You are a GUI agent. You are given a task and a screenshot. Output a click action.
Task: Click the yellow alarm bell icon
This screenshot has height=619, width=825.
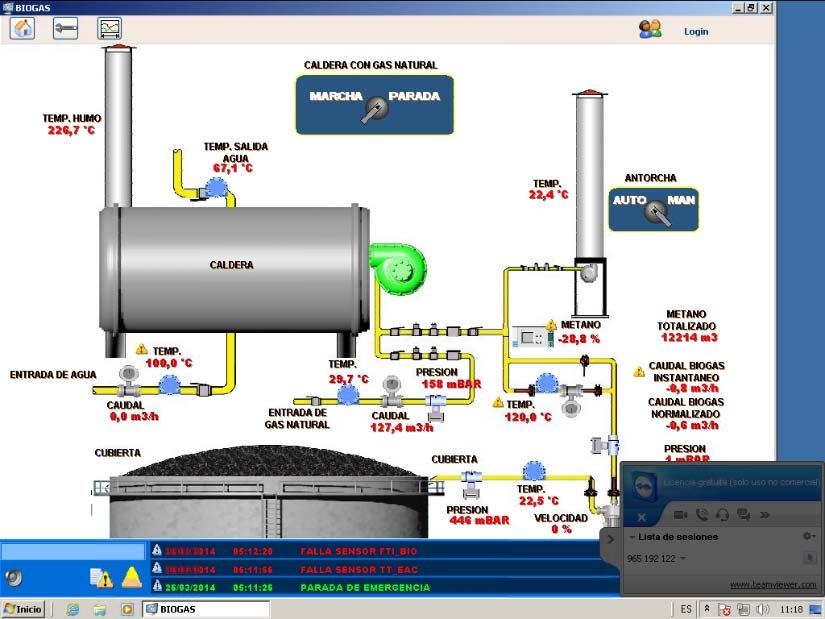132,576
